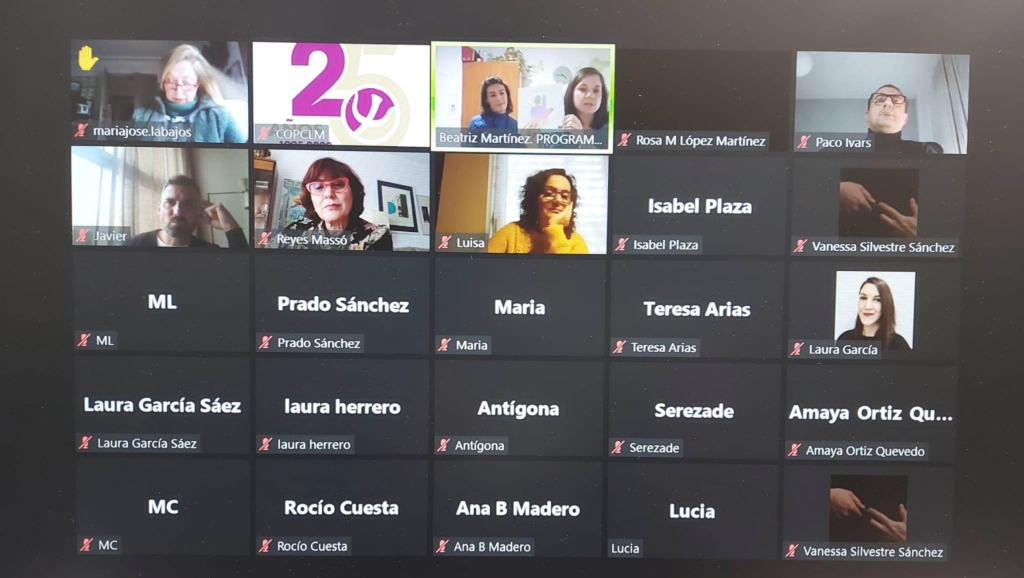Click the muted mic icon beside Isabel Plaza label

pos(622,244)
